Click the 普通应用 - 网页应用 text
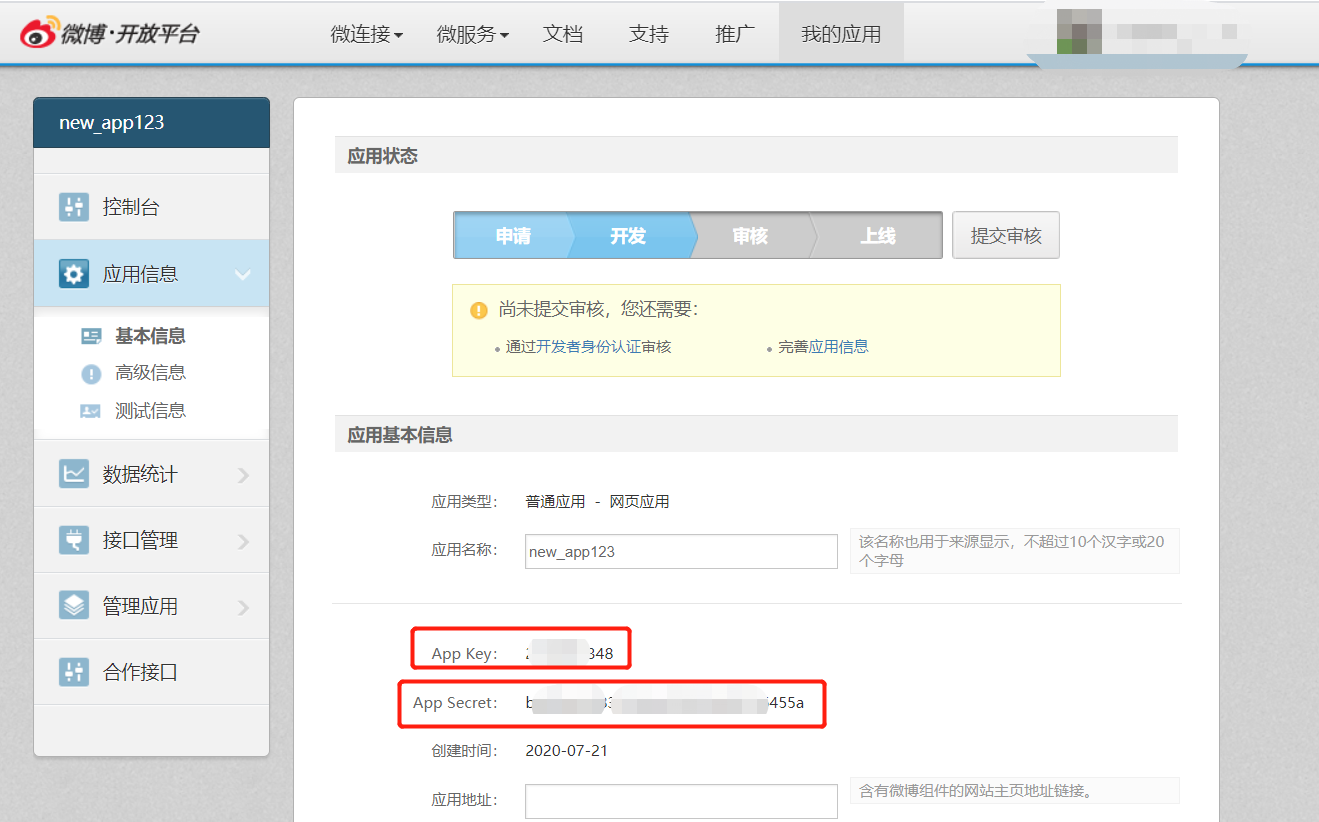This screenshot has height=822, width=1319. (x=597, y=502)
